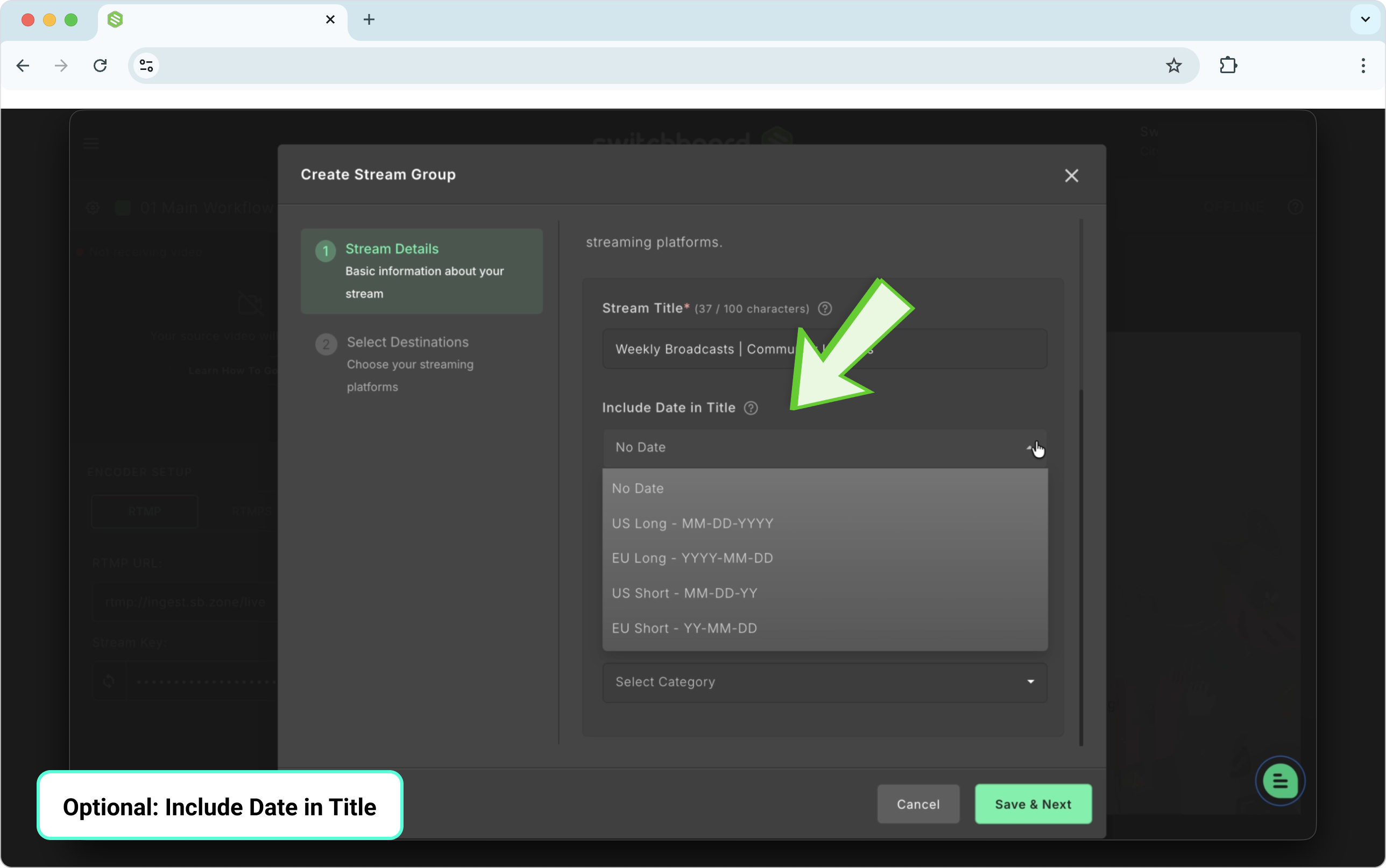Open new browser tab with plus
The width and height of the screenshot is (1386, 868).
369,19
